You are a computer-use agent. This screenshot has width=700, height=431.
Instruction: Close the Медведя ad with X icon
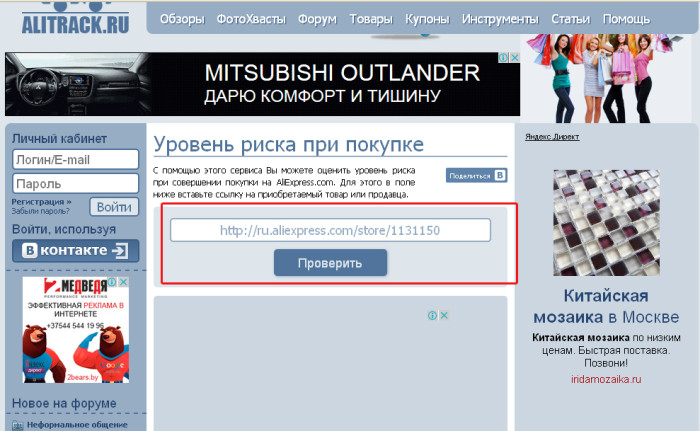coord(124,282)
